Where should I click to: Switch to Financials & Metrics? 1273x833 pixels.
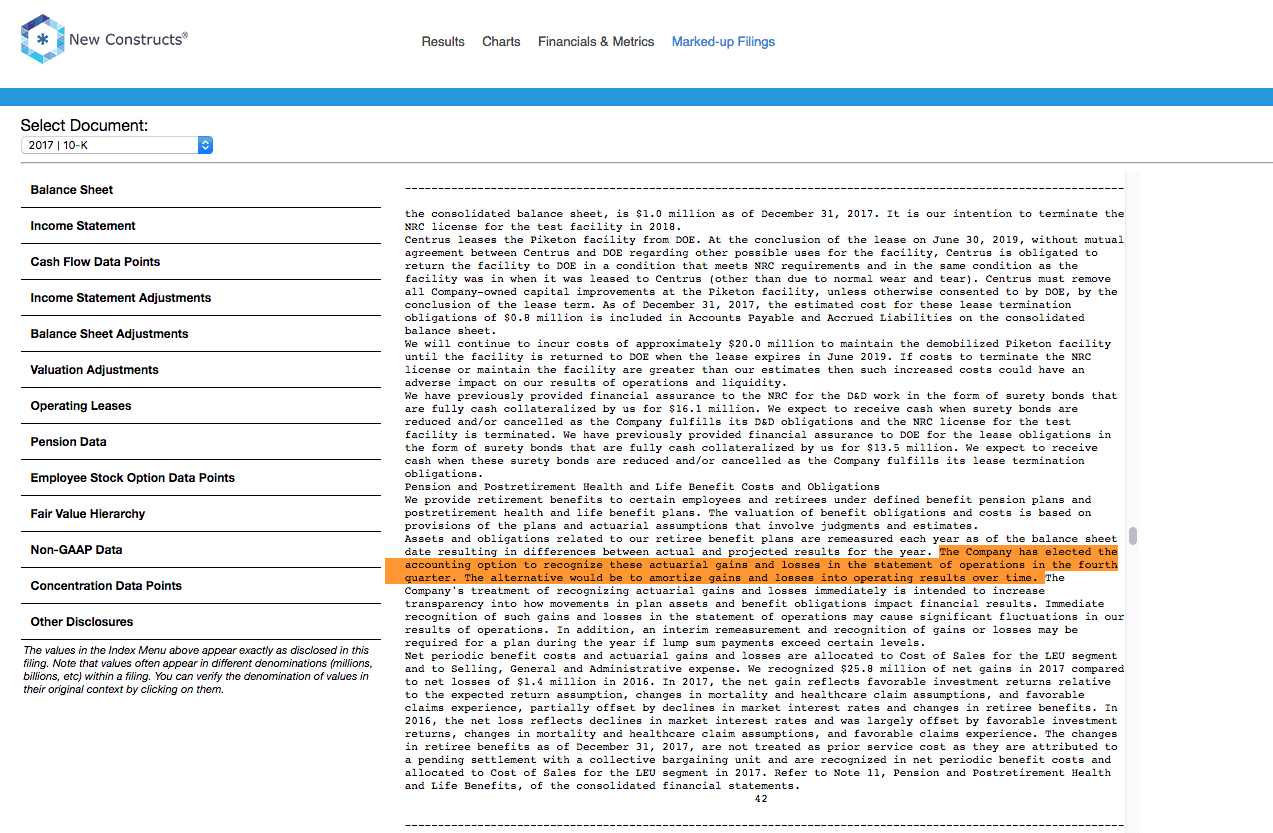[x=596, y=42]
